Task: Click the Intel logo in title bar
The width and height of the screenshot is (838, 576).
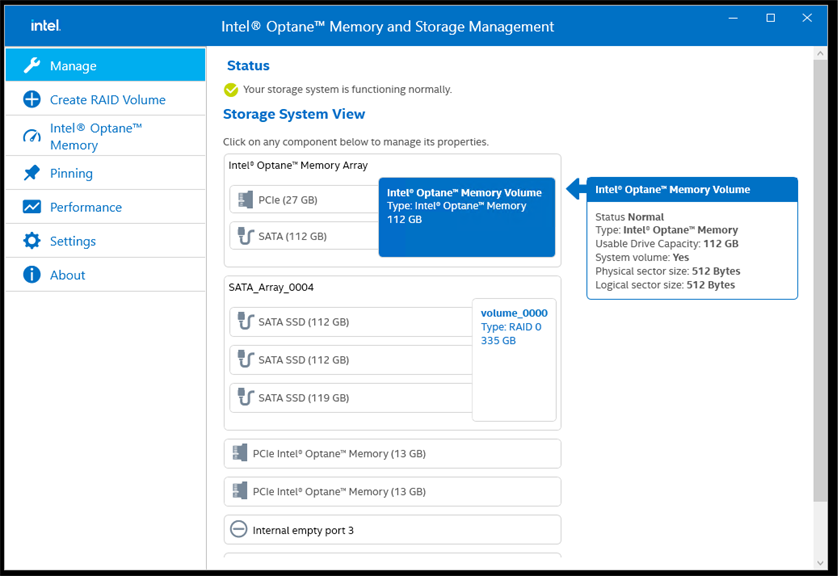Action: (45, 26)
